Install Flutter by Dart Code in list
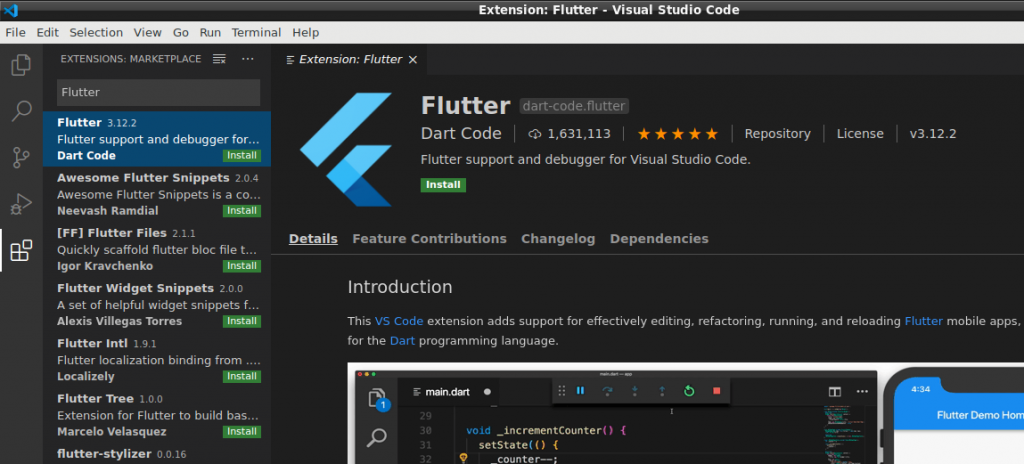The height and width of the screenshot is (464, 1024). click(242, 156)
